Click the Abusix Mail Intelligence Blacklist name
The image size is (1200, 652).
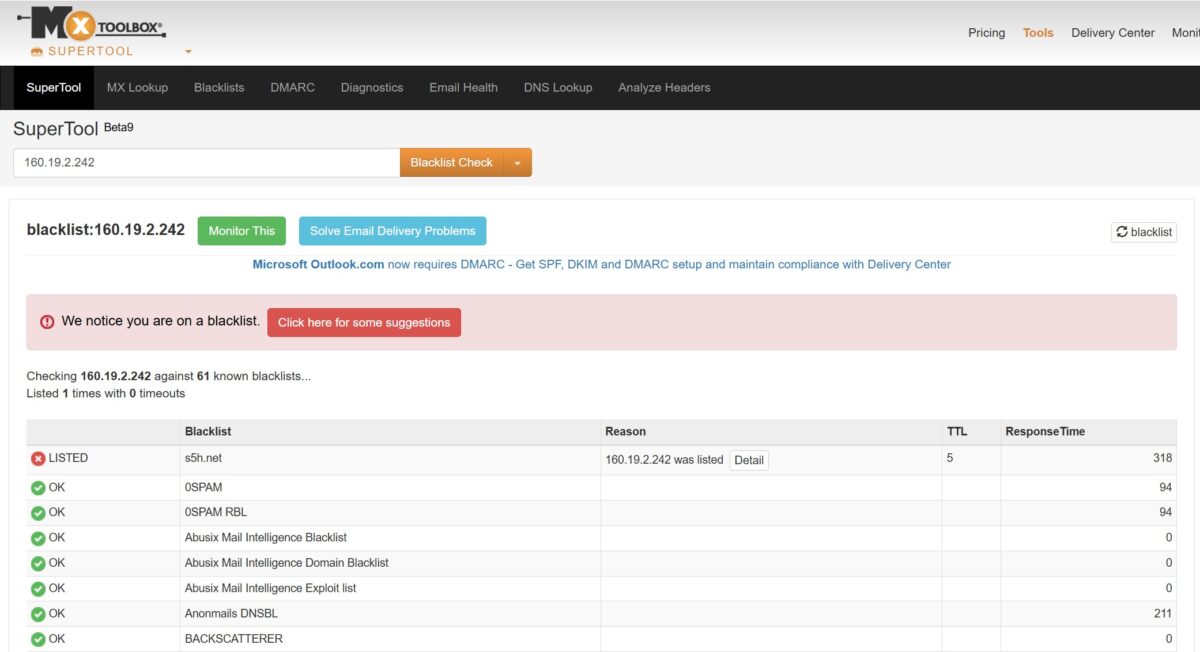pyautogui.click(x=266, y=537)
